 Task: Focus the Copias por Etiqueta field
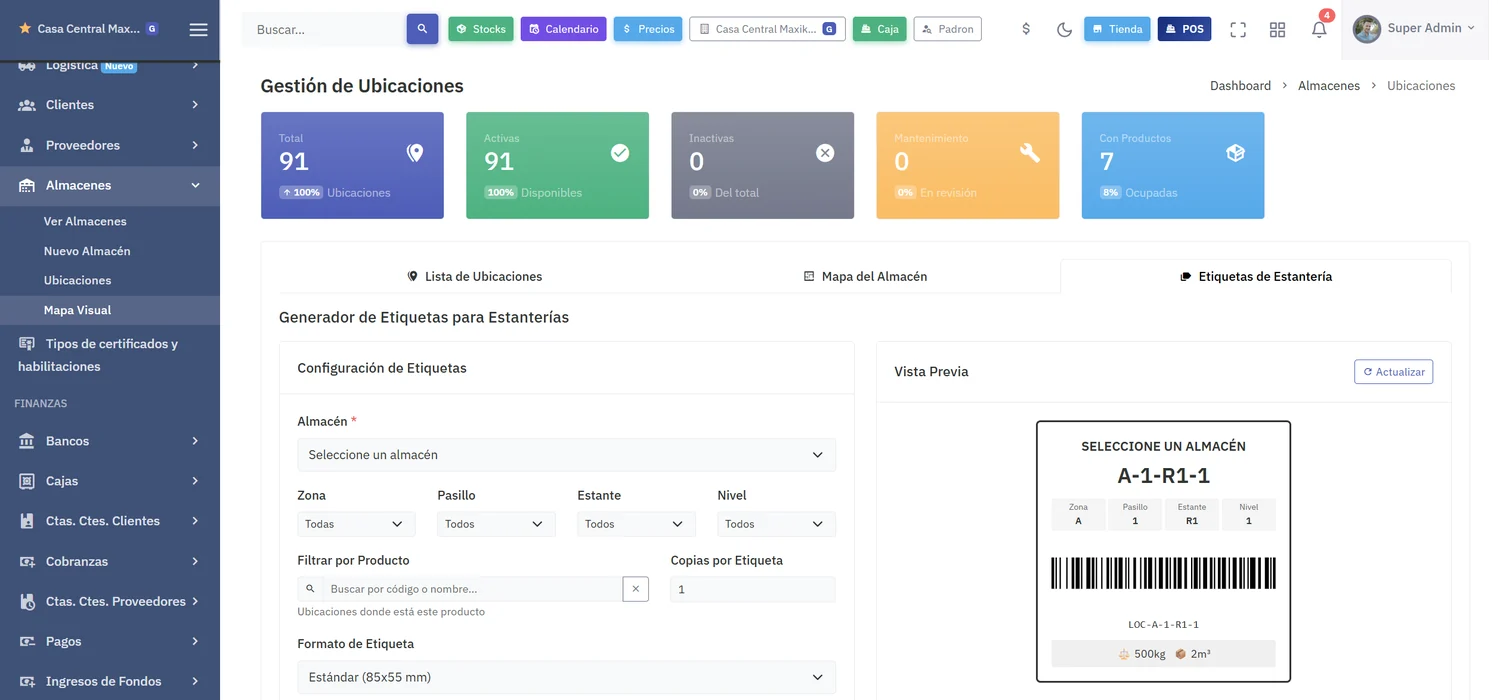(753, 589)
